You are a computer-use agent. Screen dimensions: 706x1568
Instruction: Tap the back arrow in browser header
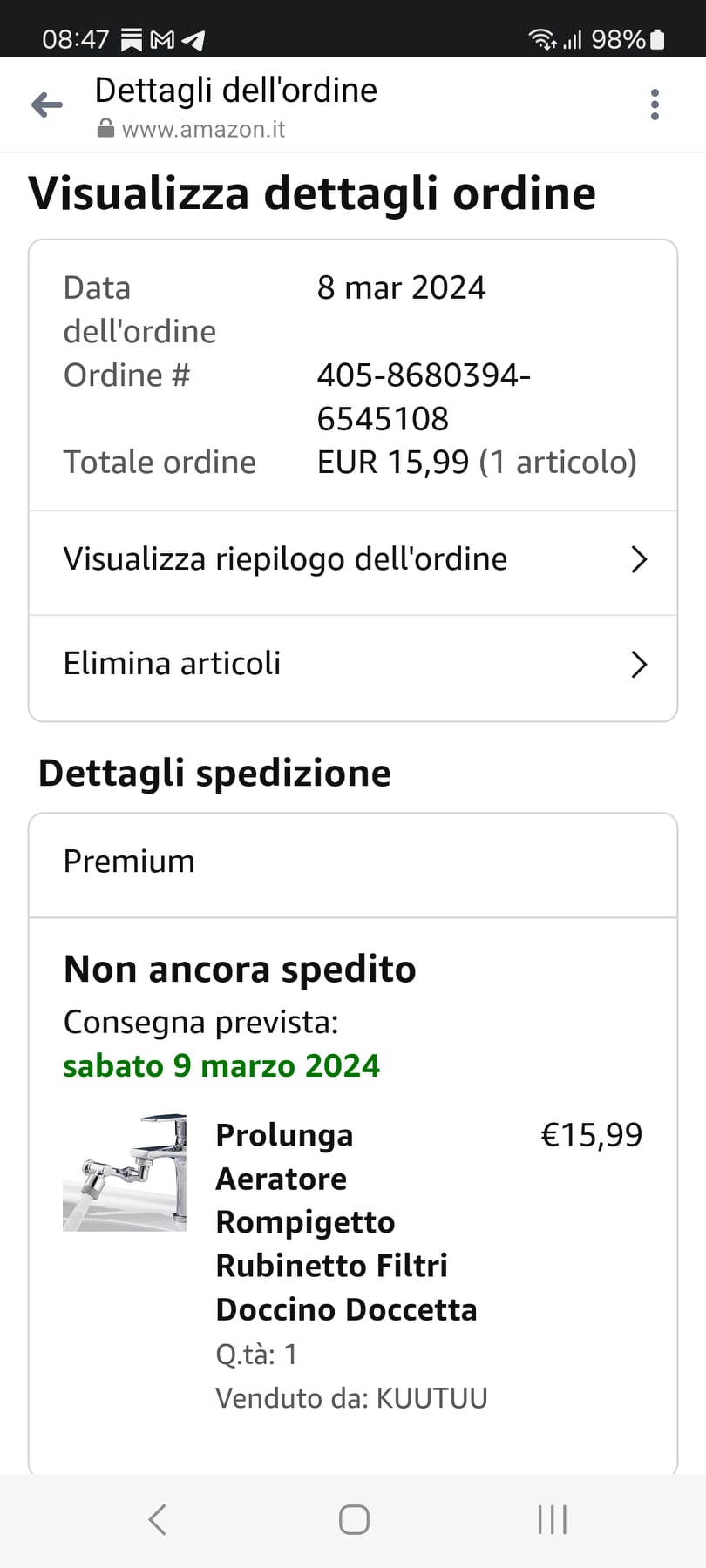(x=47, y=105)
